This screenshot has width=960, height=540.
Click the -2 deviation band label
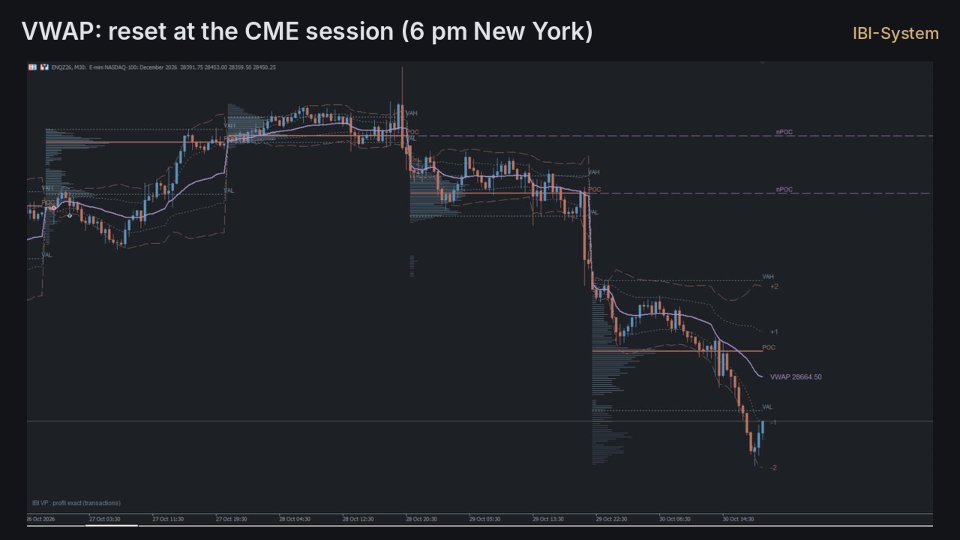click(x=773, y=468)
